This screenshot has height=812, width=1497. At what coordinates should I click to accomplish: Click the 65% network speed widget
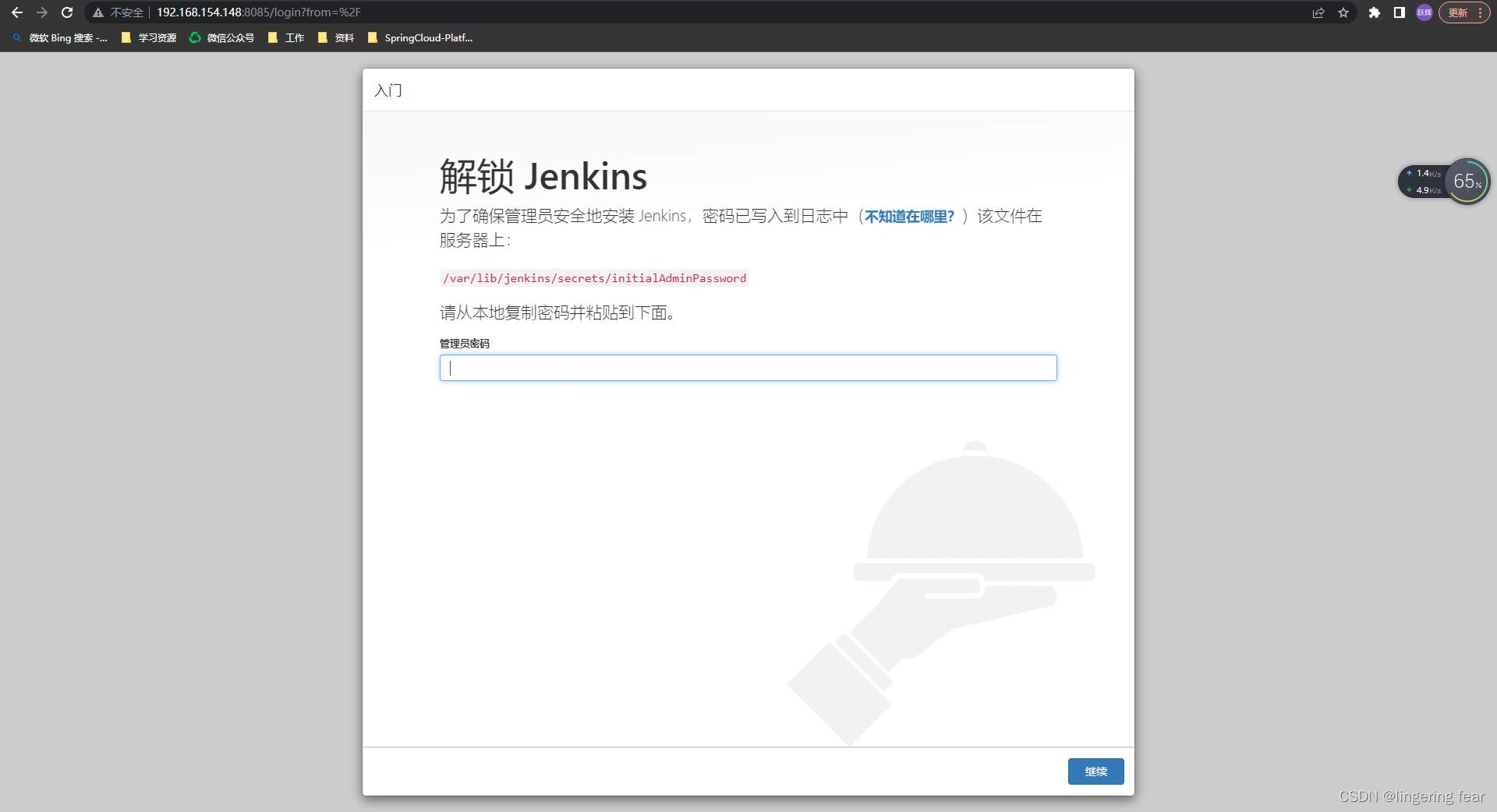1467,182
